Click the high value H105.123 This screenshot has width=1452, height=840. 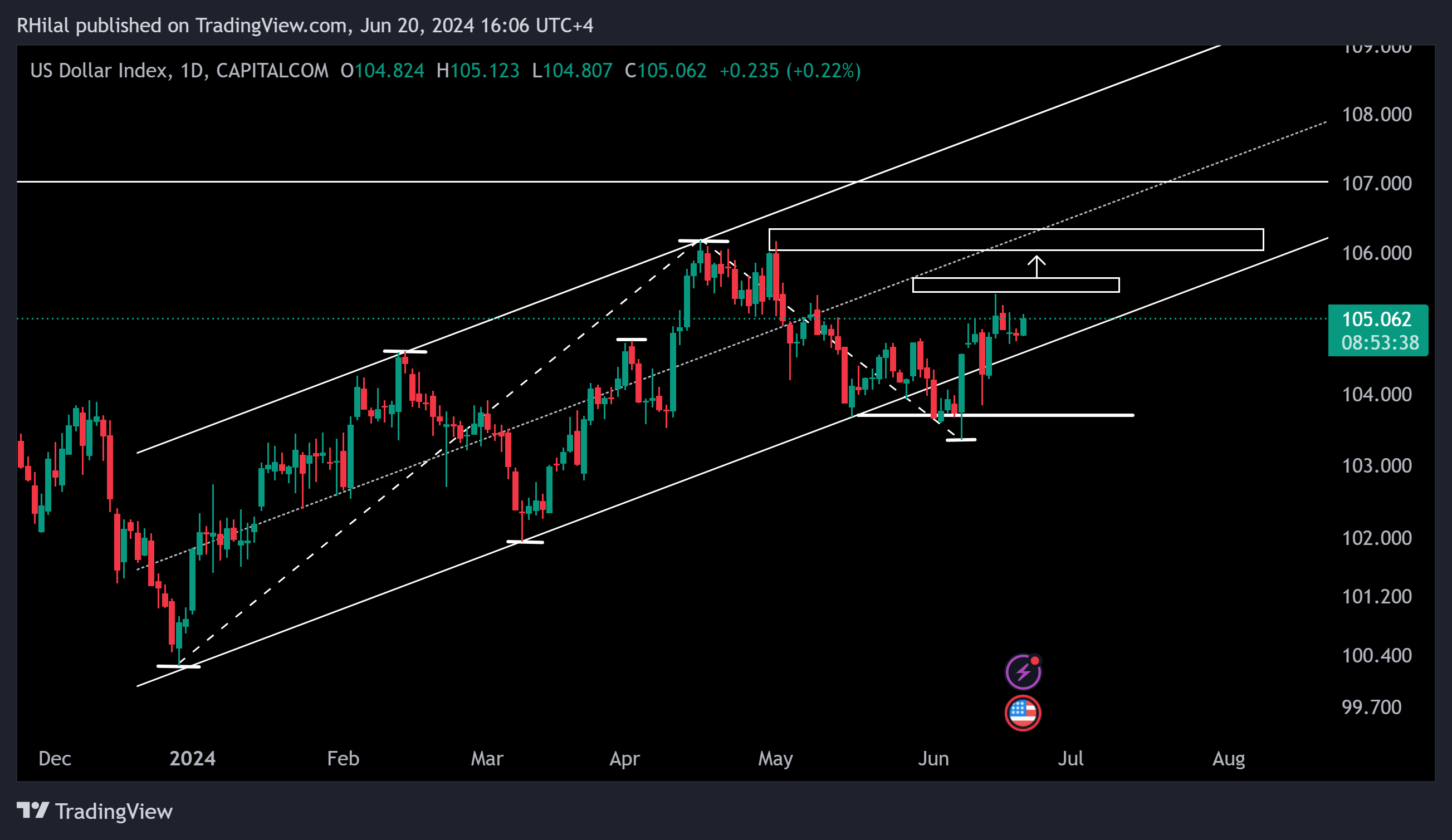(x=478, y=71)
